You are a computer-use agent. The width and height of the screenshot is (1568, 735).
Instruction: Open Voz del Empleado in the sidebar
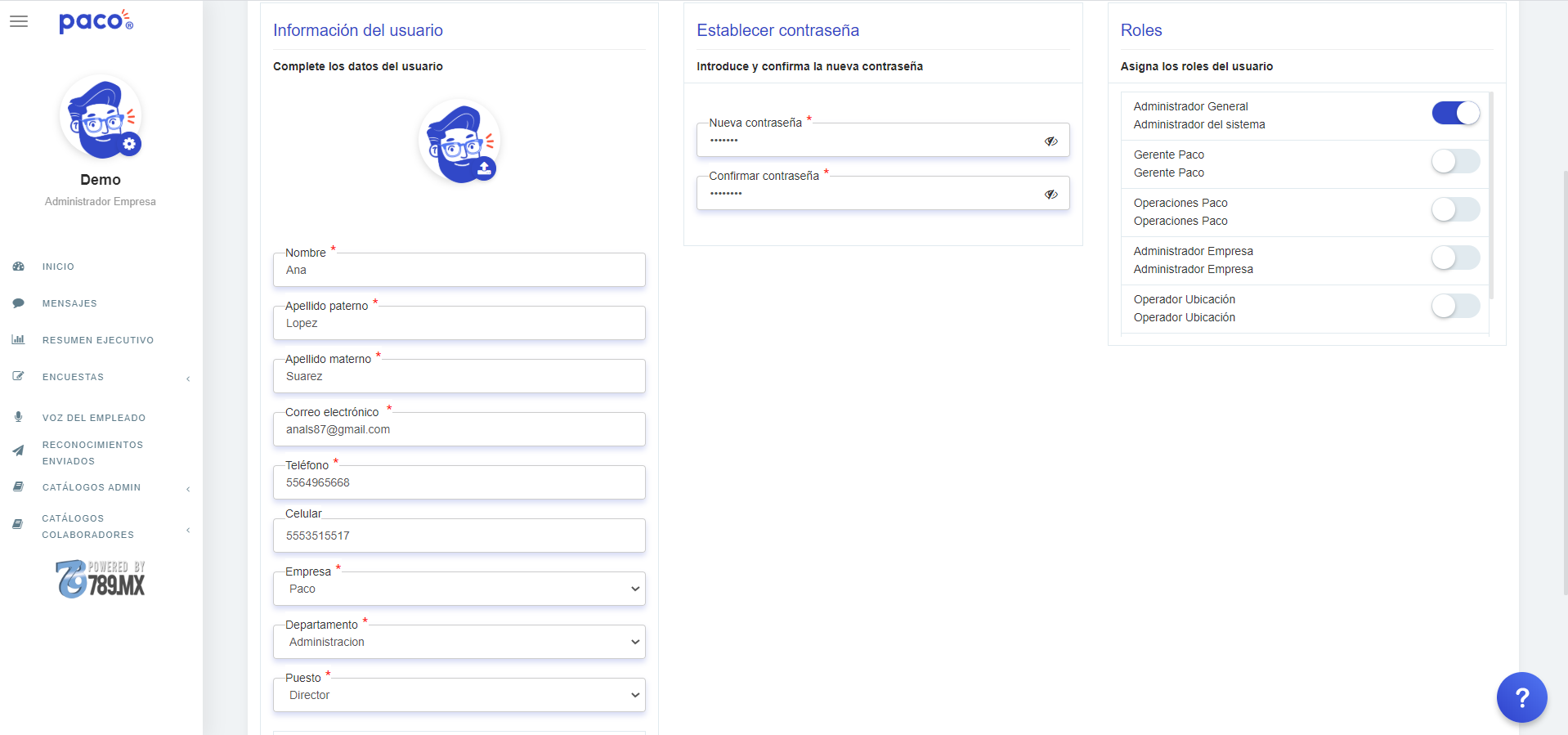(94, 418)
